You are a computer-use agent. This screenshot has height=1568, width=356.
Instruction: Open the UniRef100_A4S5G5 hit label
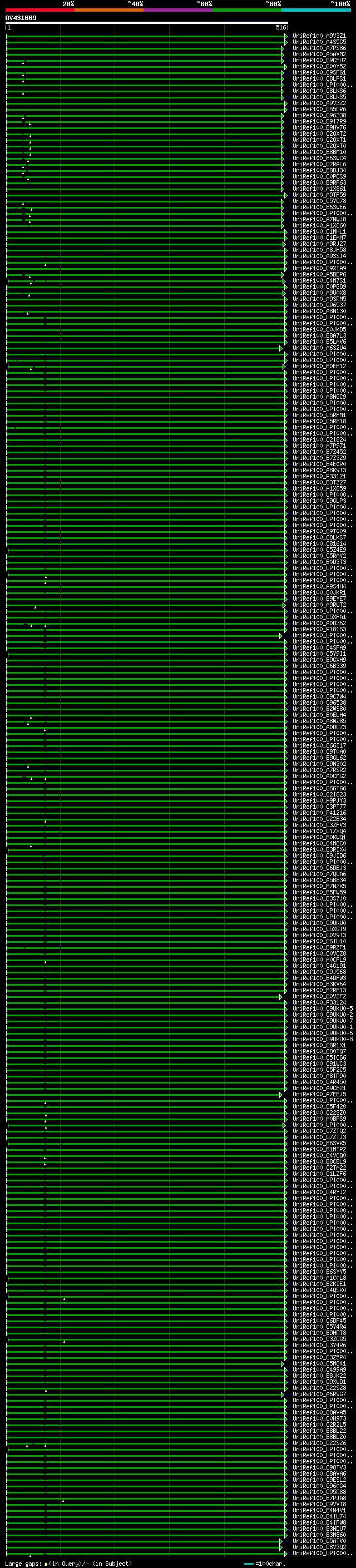pyautogui.click(x=319, y=42)
